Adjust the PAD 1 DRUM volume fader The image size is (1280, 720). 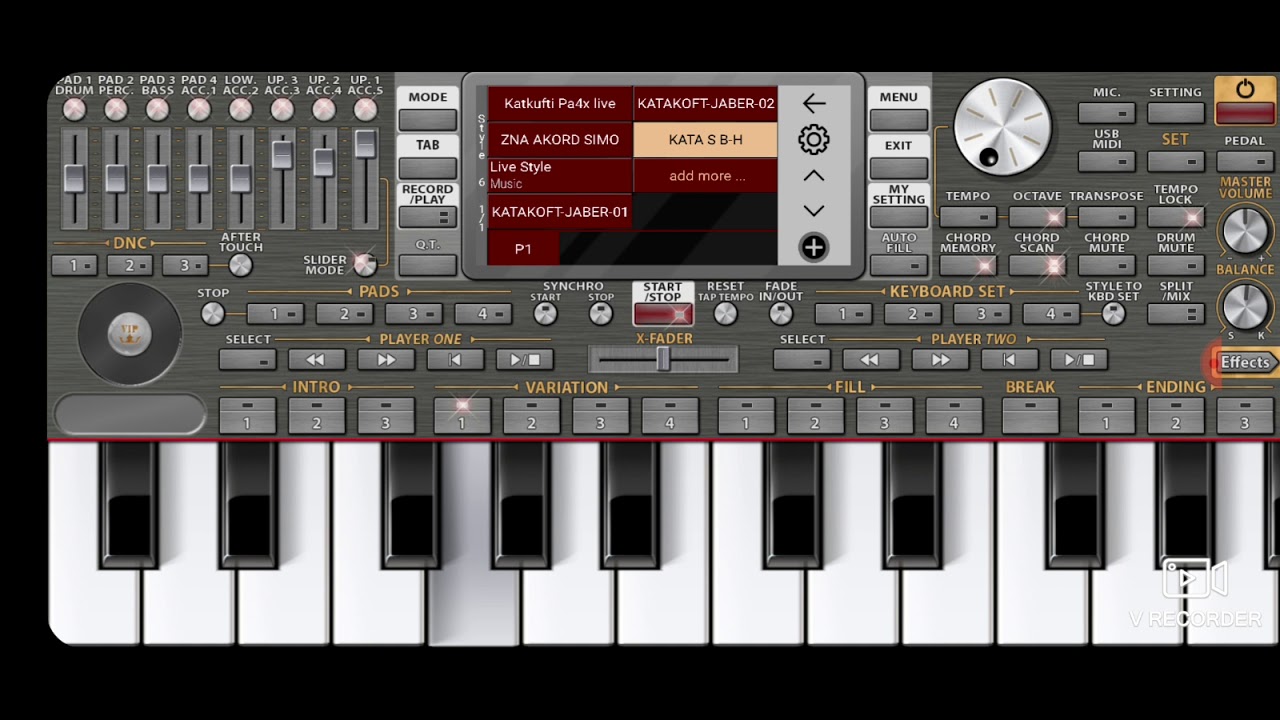[x=74, y=179]
